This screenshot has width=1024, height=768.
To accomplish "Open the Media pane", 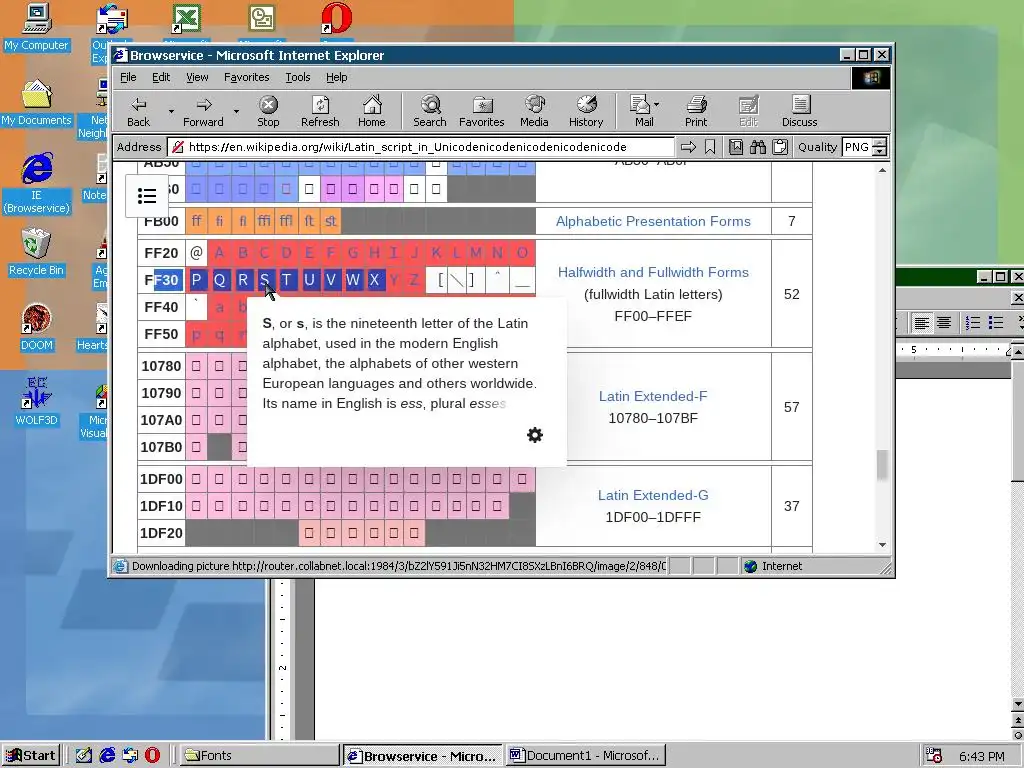I will (x=534, y=112).
